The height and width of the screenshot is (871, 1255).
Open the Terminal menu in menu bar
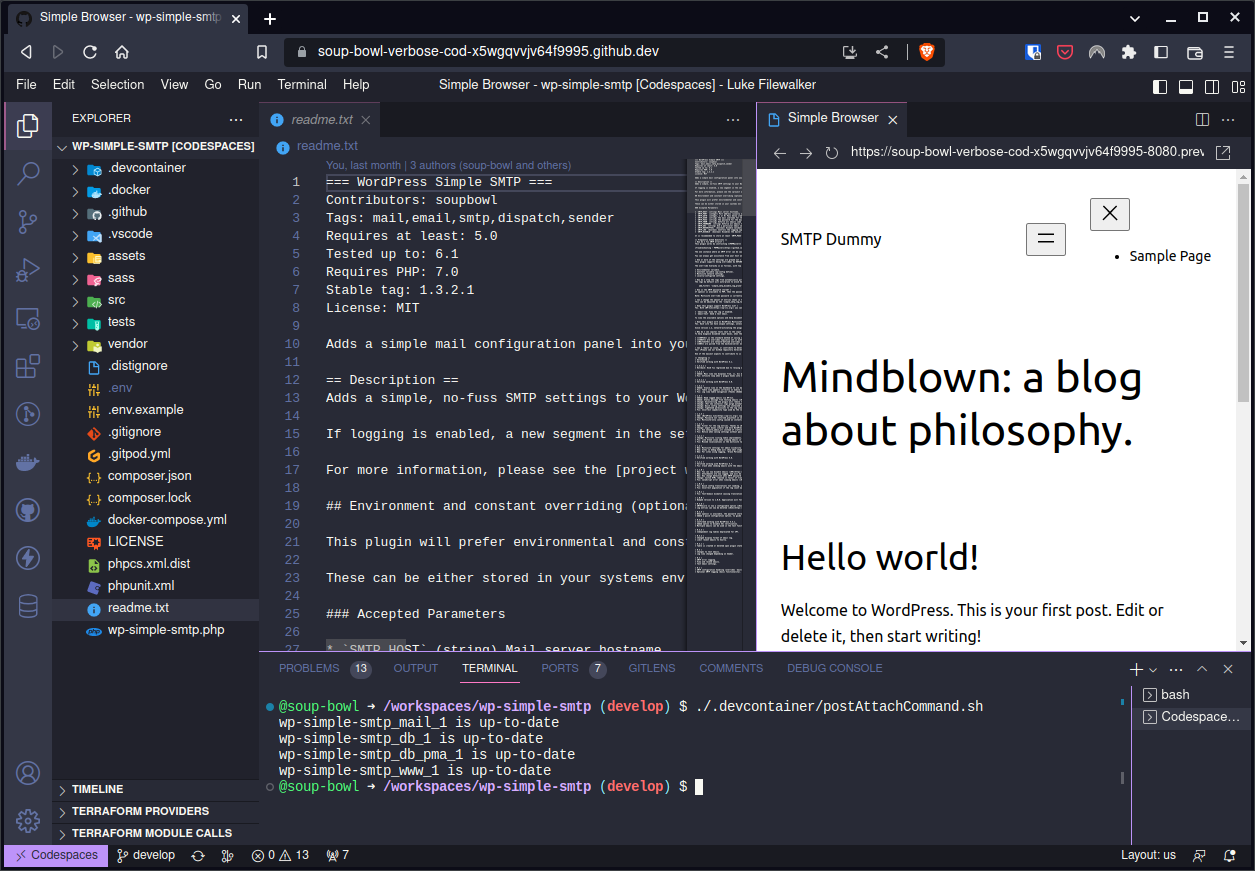[302, 85]
